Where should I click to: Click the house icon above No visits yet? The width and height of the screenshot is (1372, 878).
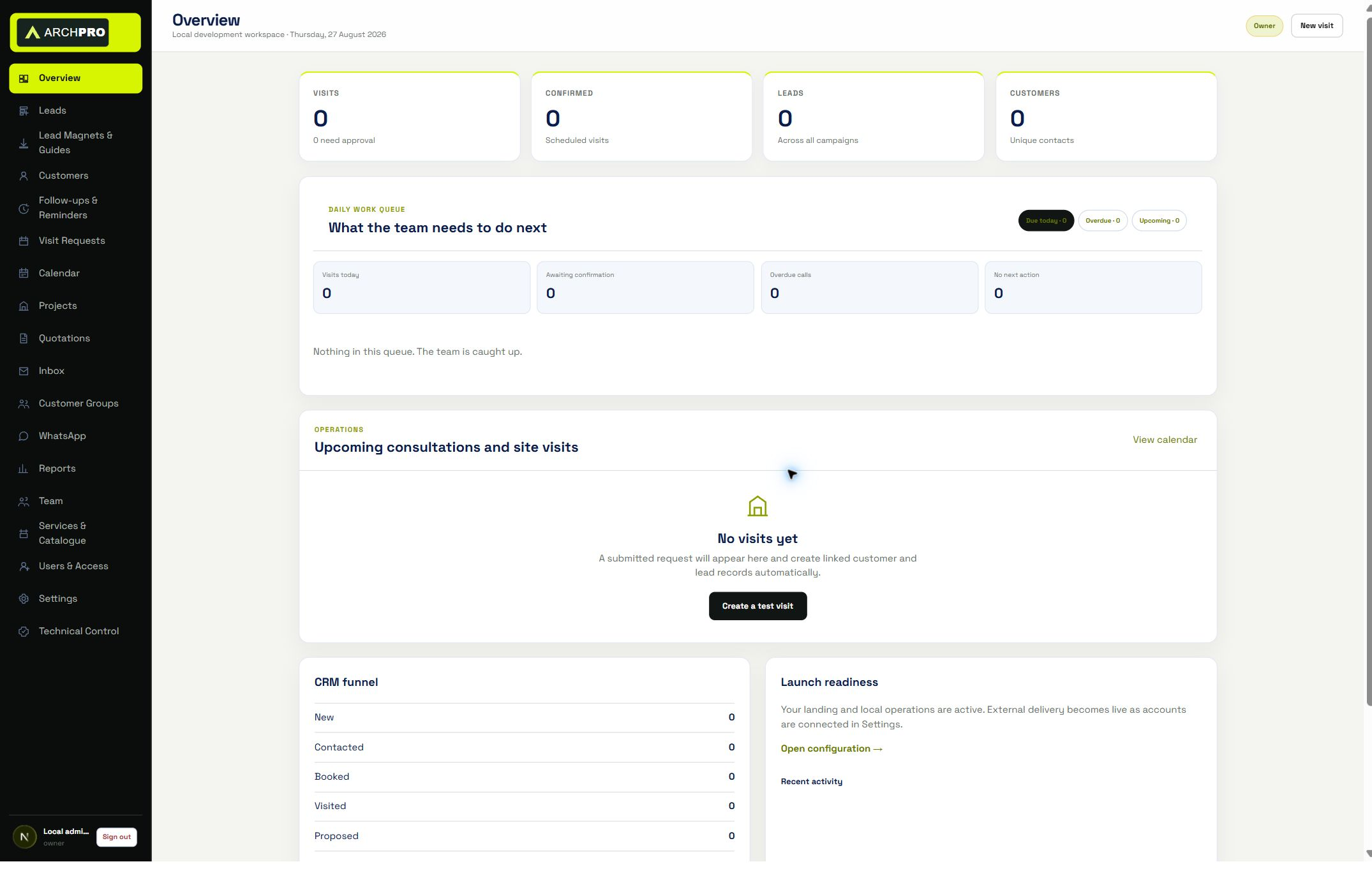[757, 506]
